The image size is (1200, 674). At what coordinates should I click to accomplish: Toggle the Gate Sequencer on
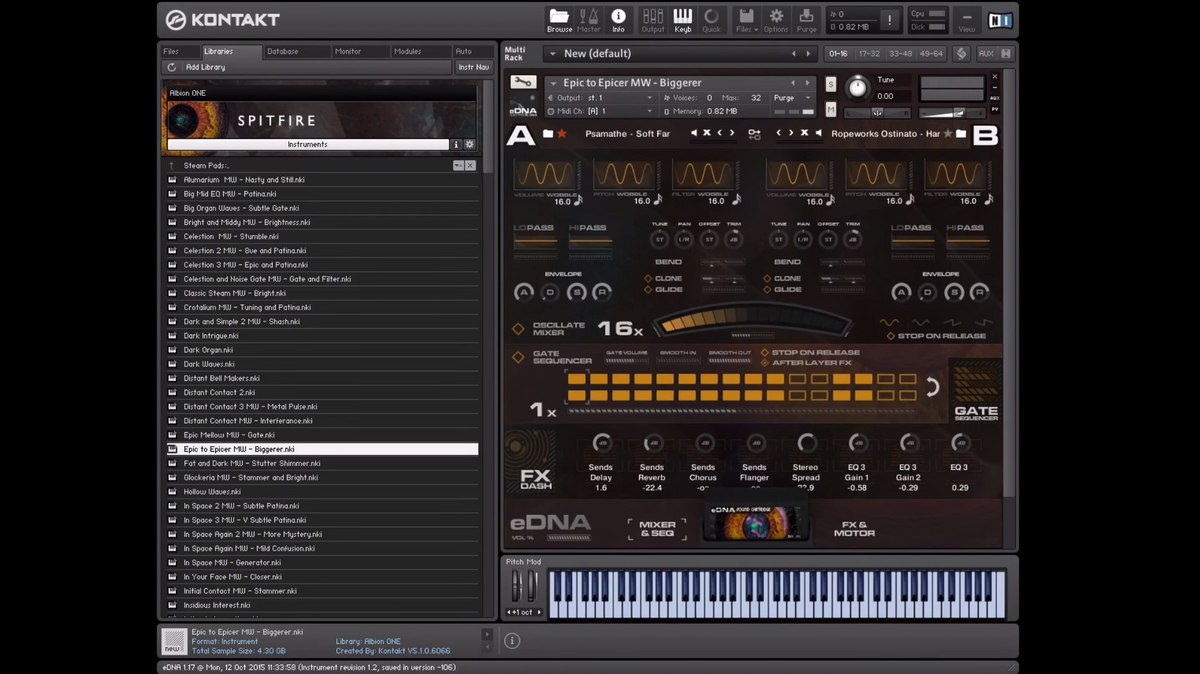(518, 357)
